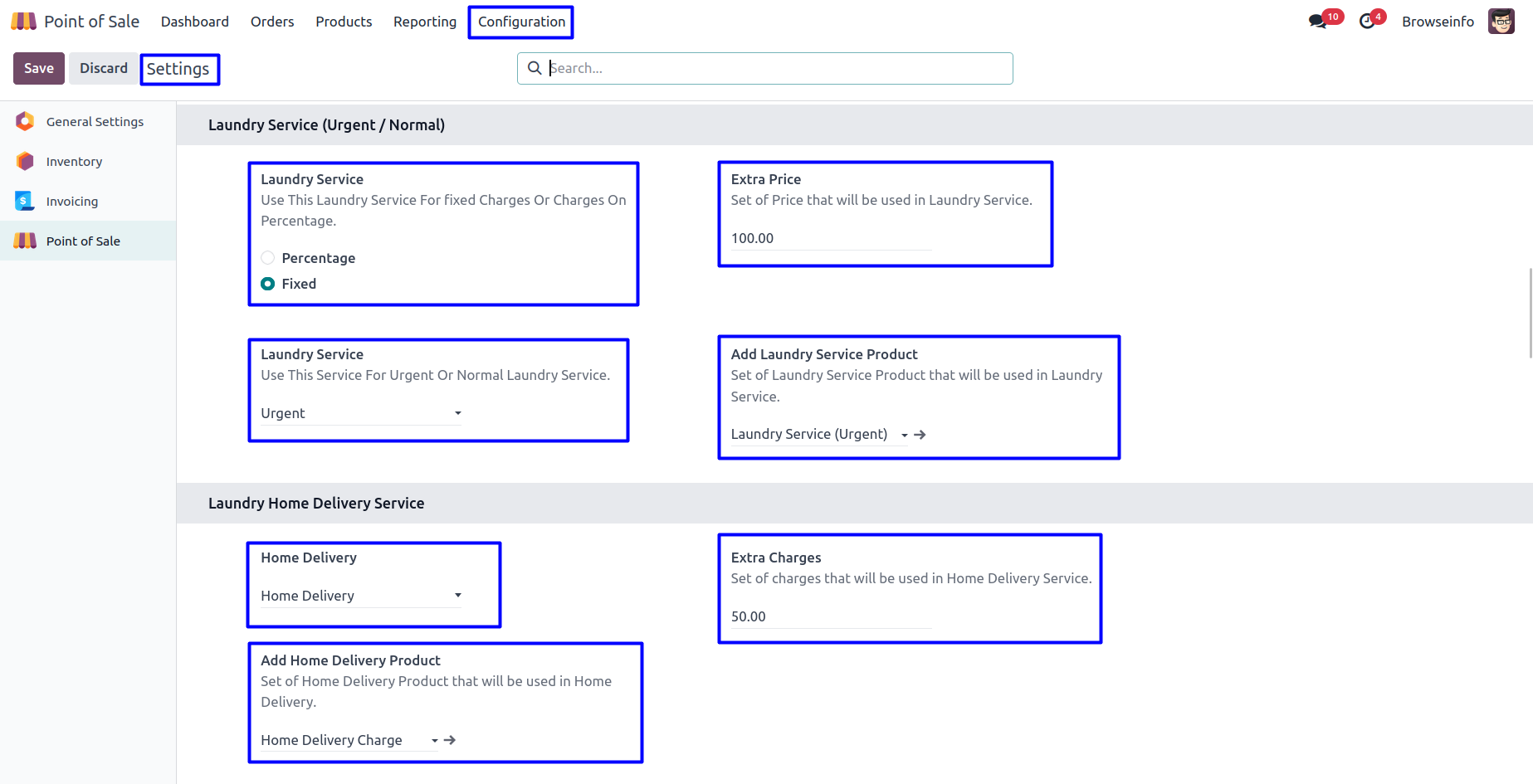Open external link arrow for Home Delivery Charge
This screenshot has width=1533, height=784.
click(450, 740)
